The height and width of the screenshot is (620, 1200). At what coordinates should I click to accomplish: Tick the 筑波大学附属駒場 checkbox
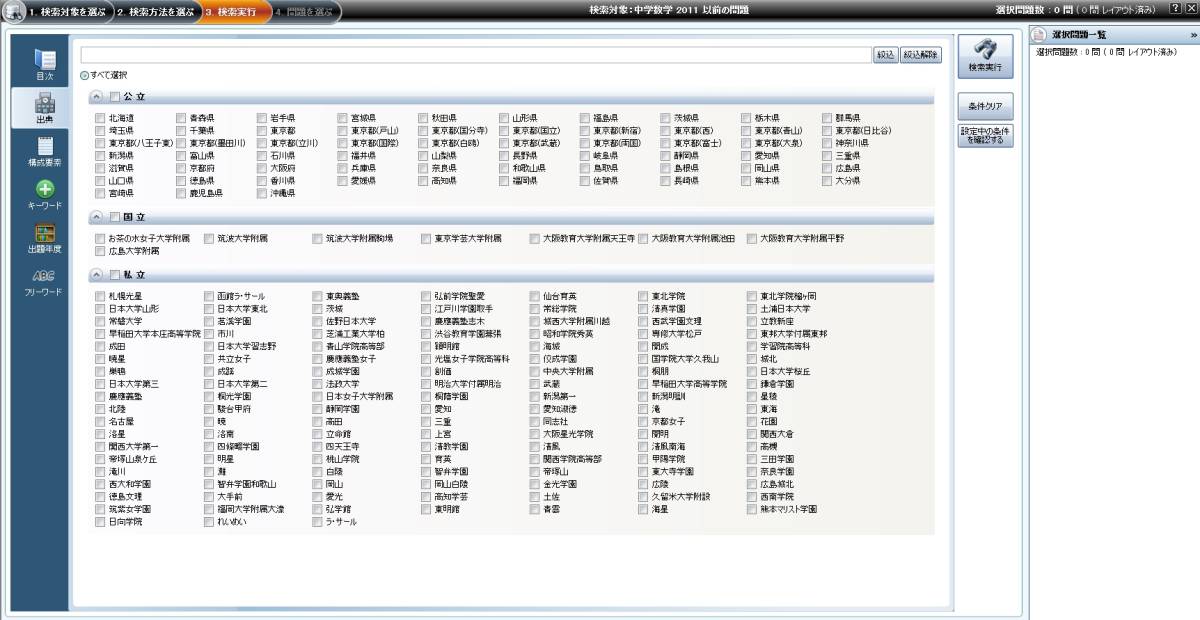click(318, 239)
